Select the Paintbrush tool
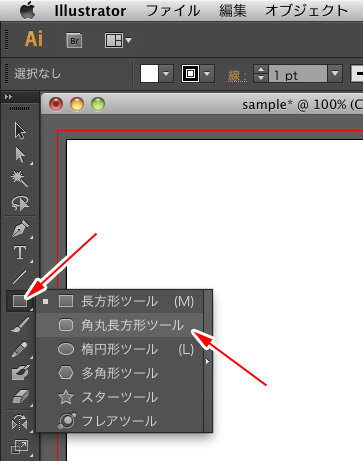Viewport: 363px width, 461px height. click(x=20, y=325)
